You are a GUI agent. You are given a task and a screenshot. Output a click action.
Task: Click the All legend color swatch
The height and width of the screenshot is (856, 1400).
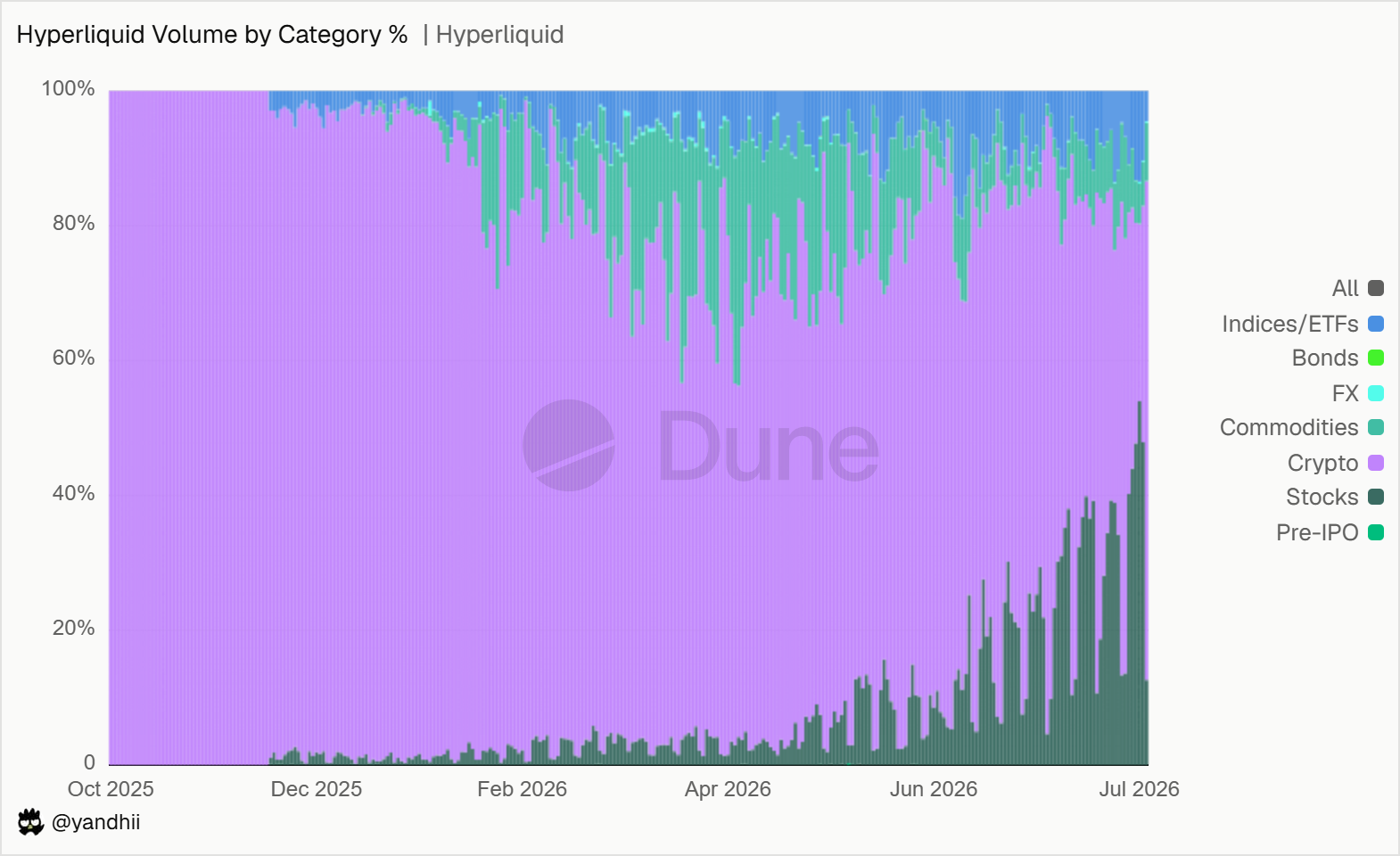click(x=1376, y=288)
